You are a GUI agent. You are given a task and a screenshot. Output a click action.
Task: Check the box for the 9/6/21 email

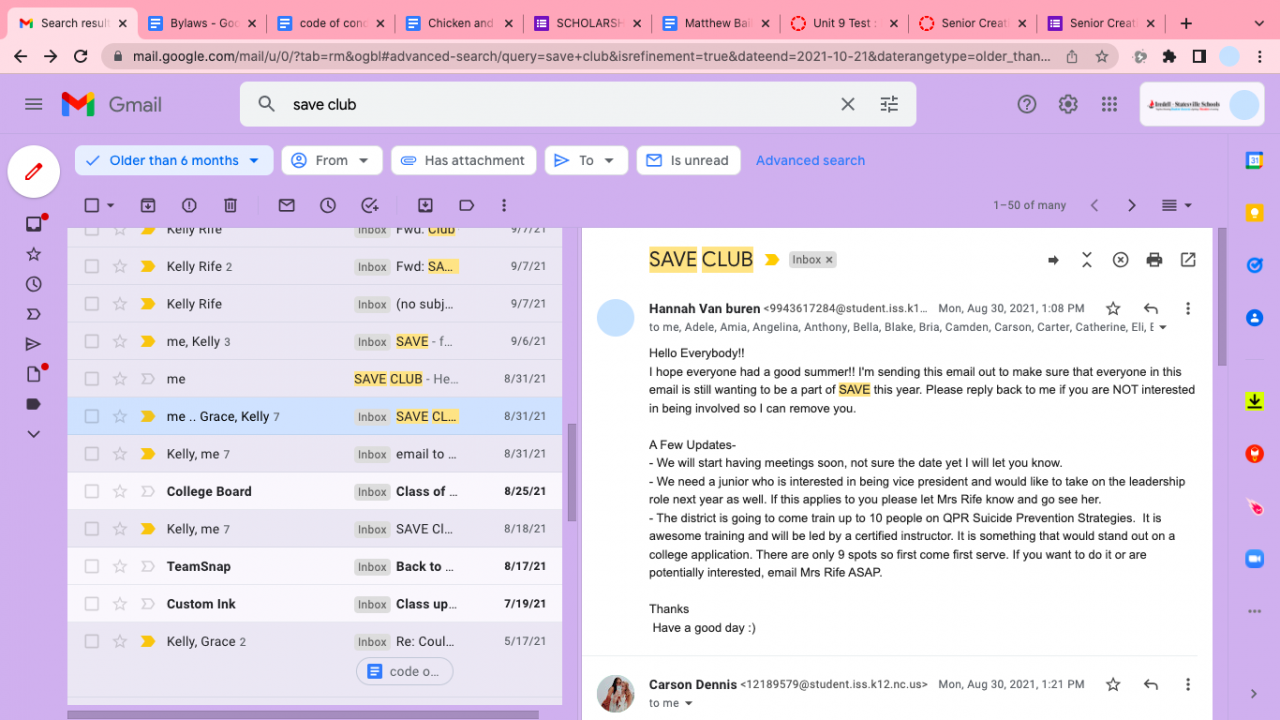click(92, 341)
